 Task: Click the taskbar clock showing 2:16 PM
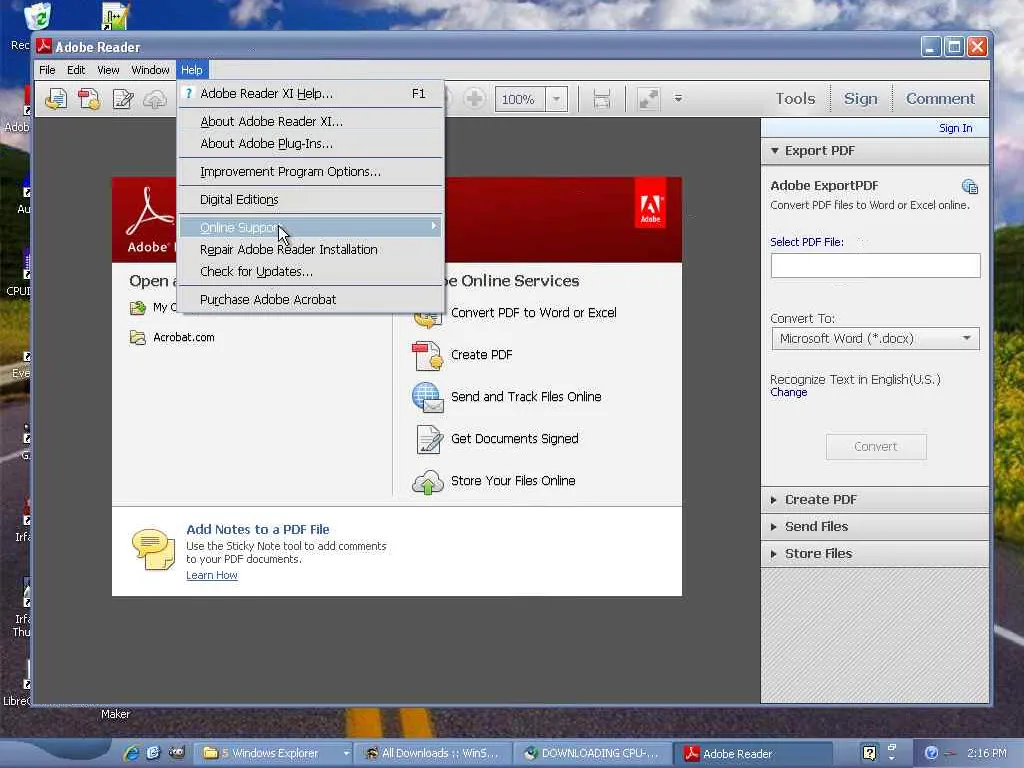[987, 754]
